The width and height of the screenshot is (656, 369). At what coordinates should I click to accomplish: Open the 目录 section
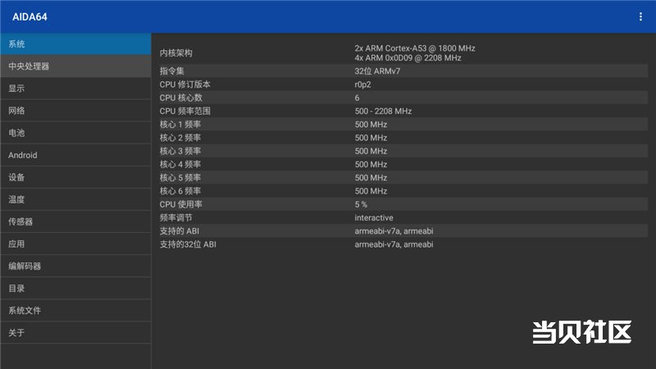(76, 288)
